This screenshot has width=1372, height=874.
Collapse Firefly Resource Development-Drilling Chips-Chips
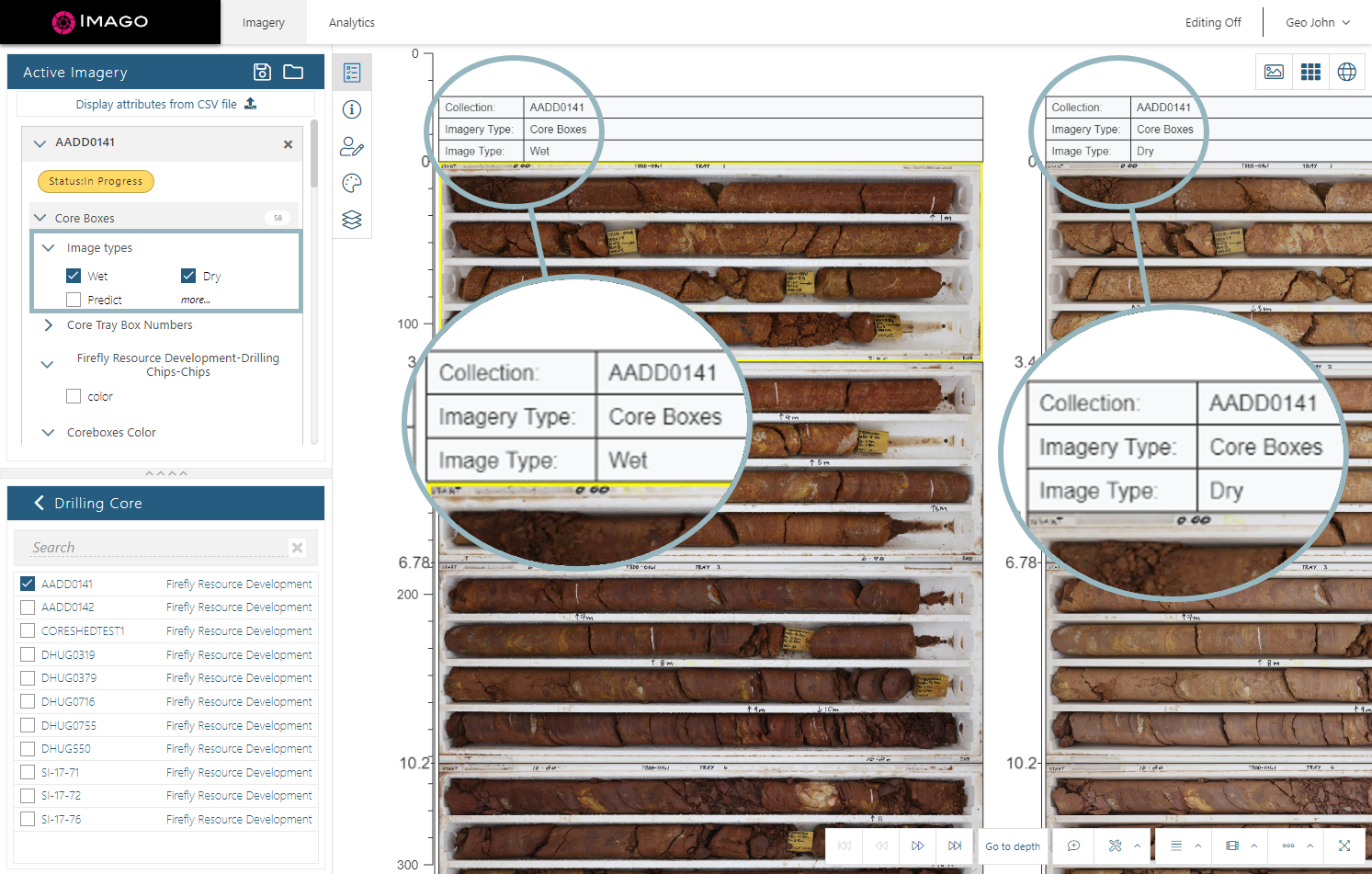tap(47, 365)
